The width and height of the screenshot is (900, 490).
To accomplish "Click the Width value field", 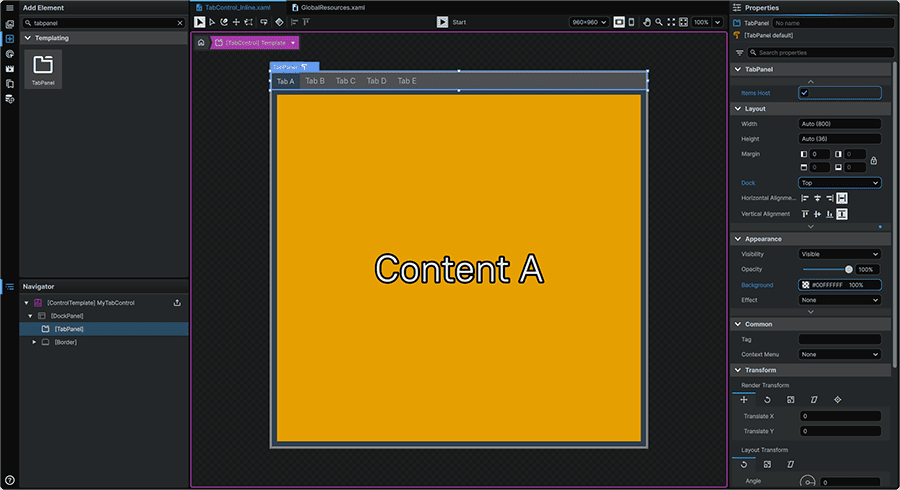I will pyautogui.click(x=840, y=124).
